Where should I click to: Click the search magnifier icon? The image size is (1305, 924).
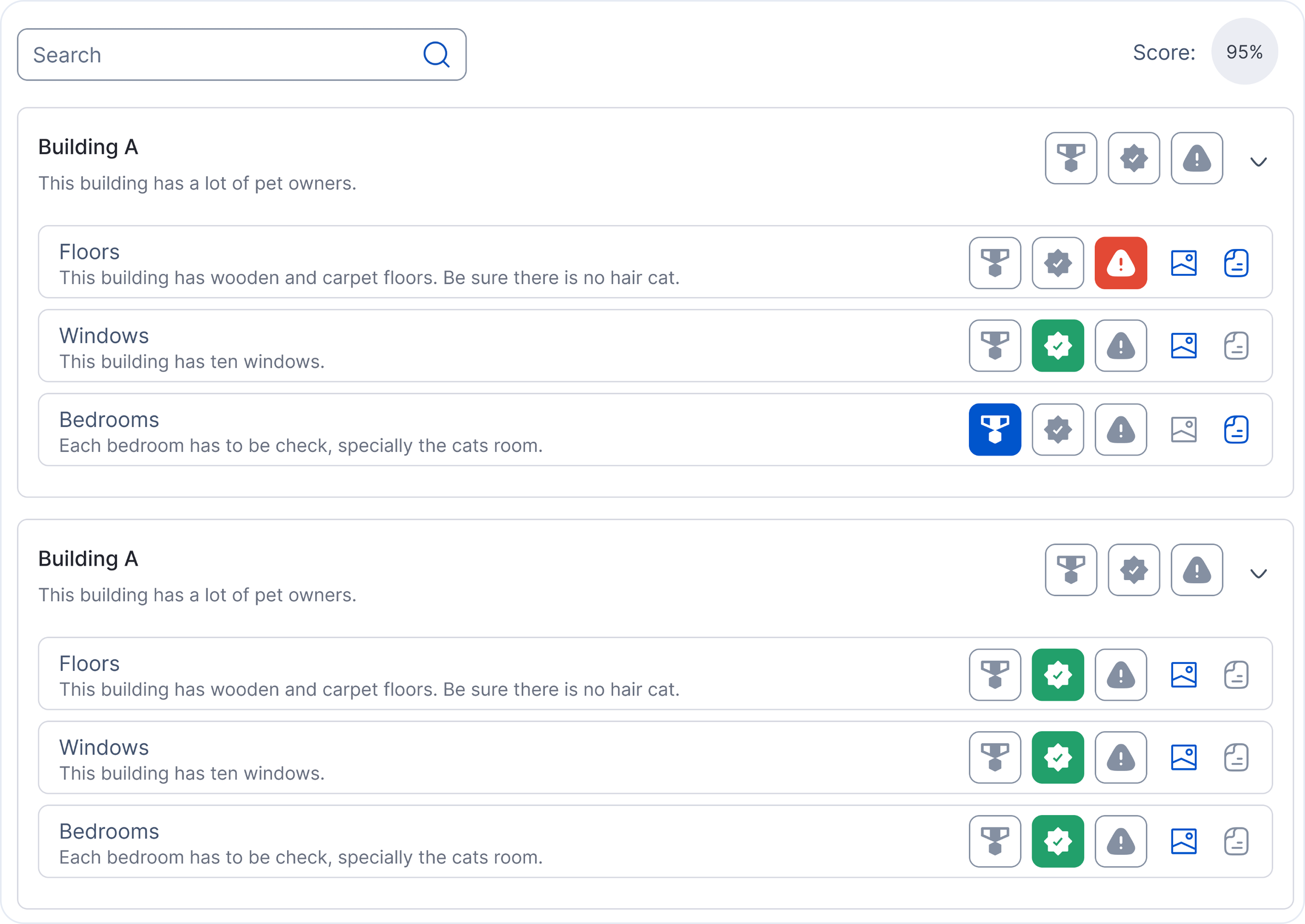tap(436, 55)
